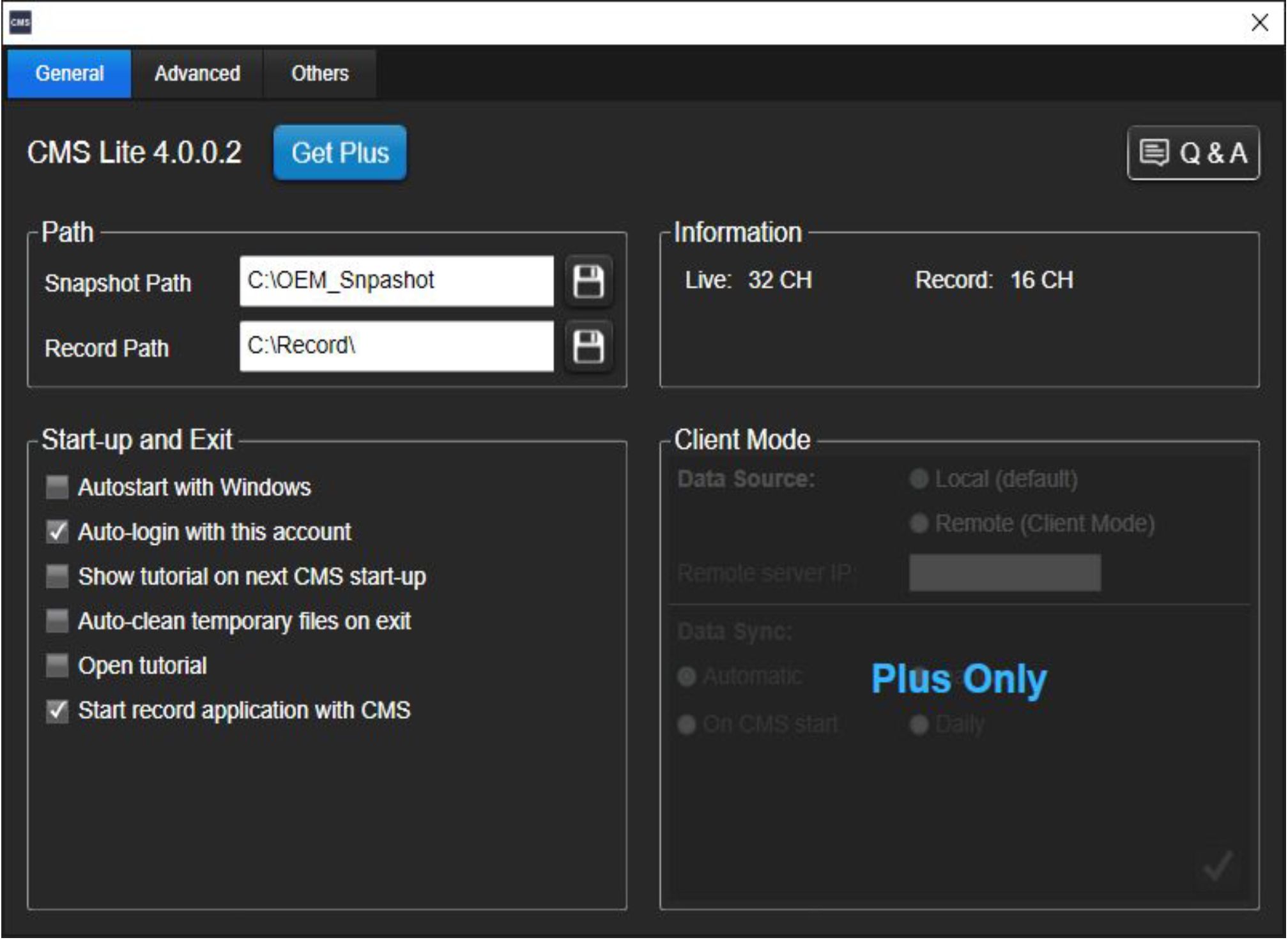Screen dimensions: 1288x940
Task: Select Local (default) data source radio
Action: pos(919,479)
